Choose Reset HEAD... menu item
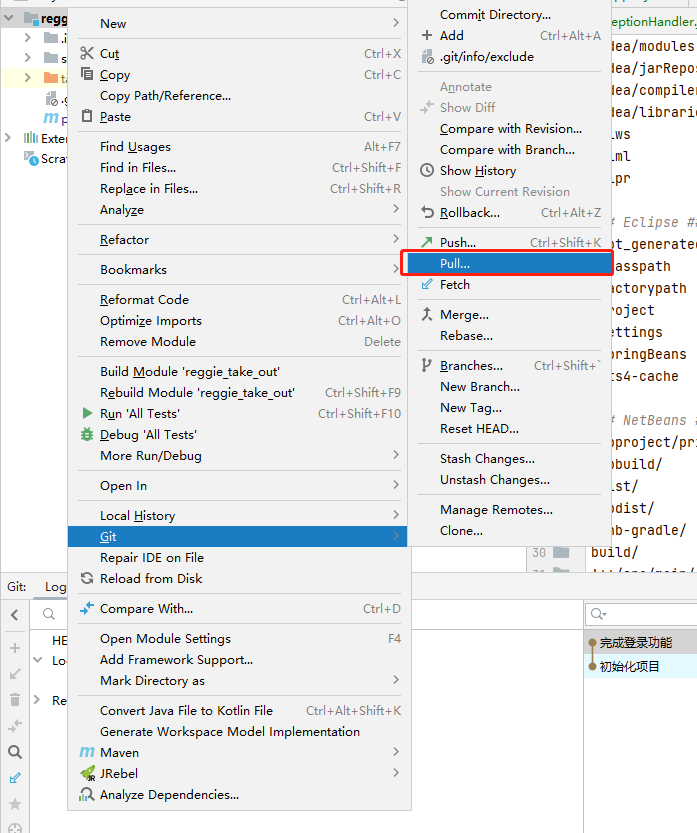 click(x=509, y=428)
